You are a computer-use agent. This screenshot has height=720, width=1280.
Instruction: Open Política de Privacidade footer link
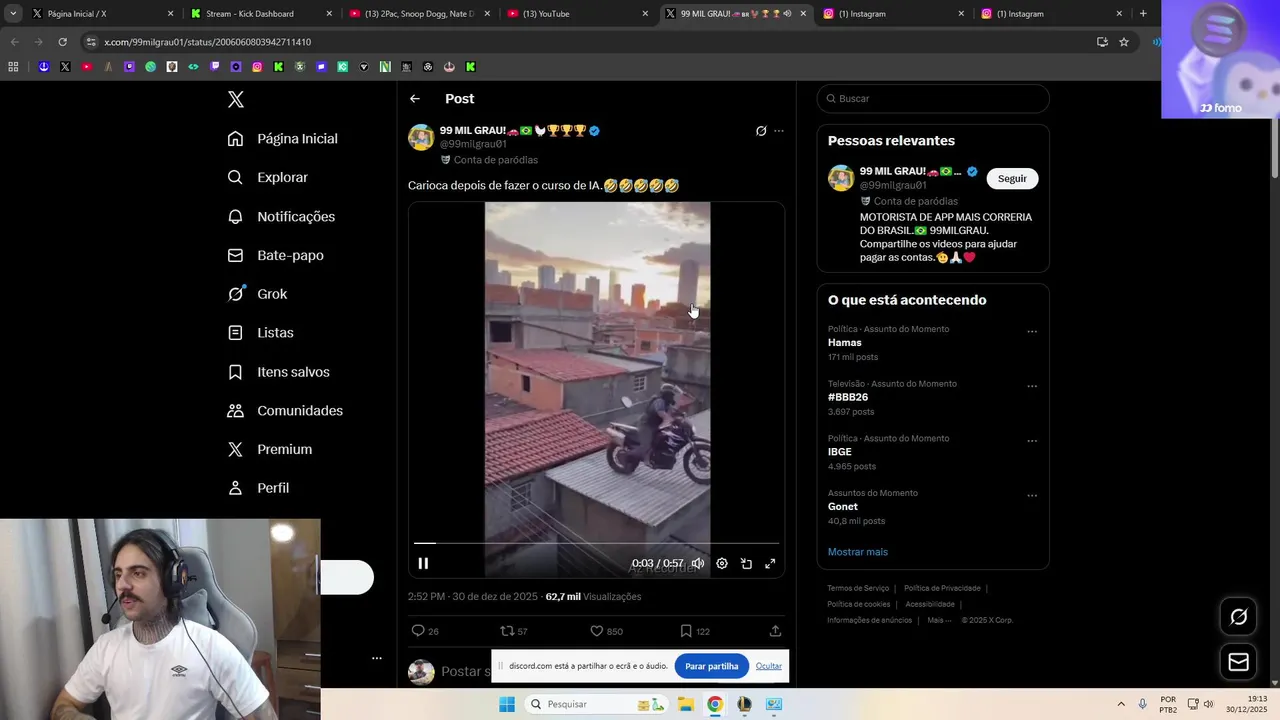click(x=942, y=588)
